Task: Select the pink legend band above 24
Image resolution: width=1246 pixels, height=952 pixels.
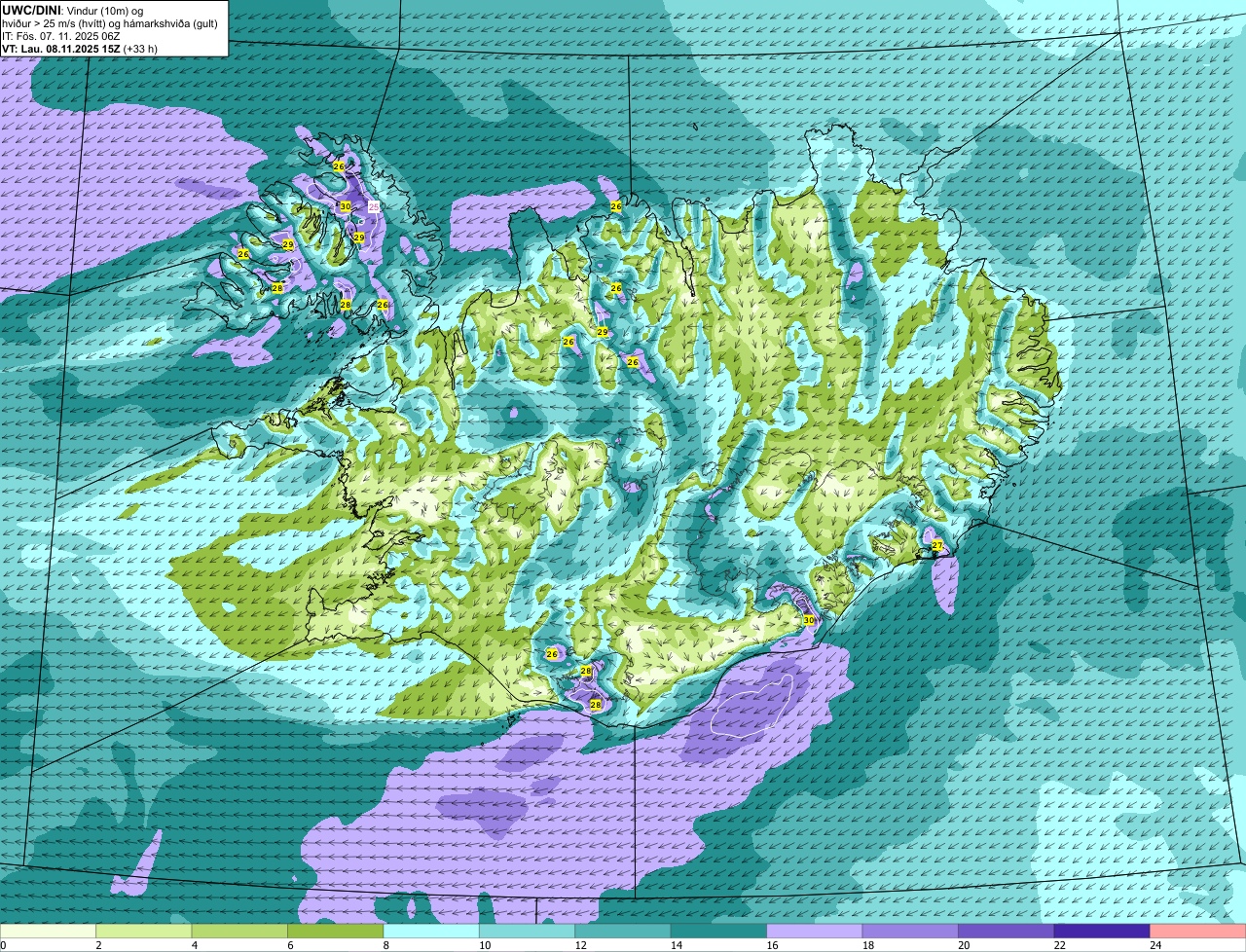Action: point(1198,932)
